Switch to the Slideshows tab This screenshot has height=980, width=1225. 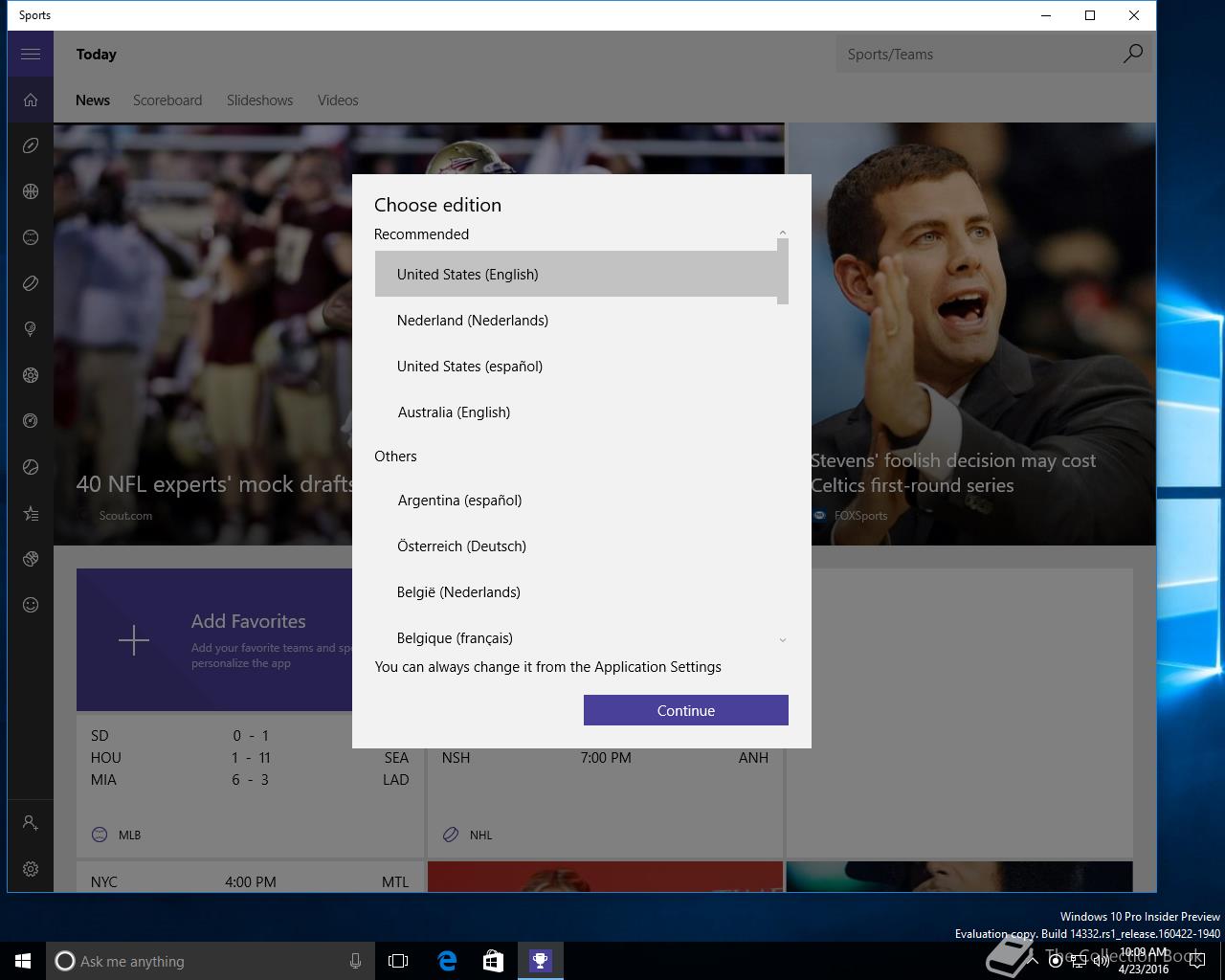click(260, 100)
